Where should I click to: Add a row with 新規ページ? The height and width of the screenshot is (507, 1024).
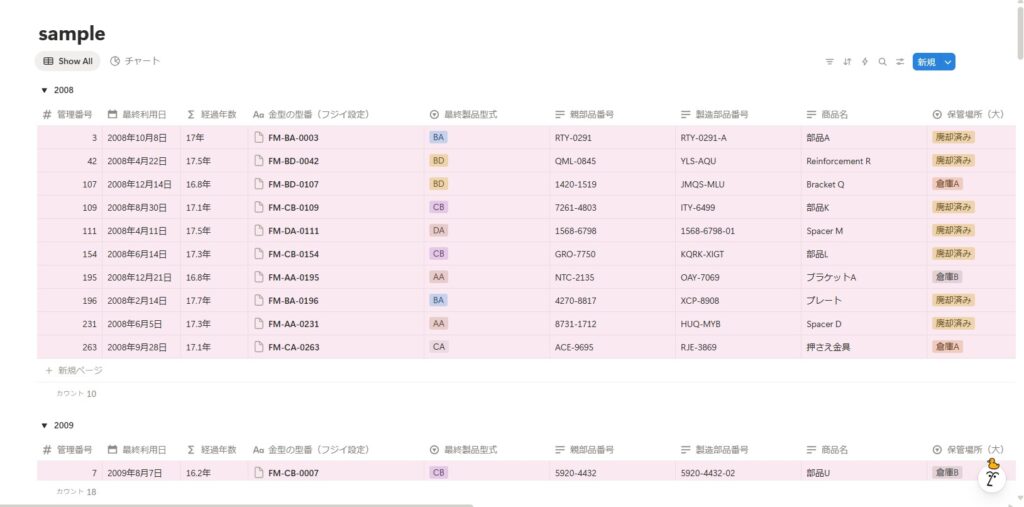point(74,370)
